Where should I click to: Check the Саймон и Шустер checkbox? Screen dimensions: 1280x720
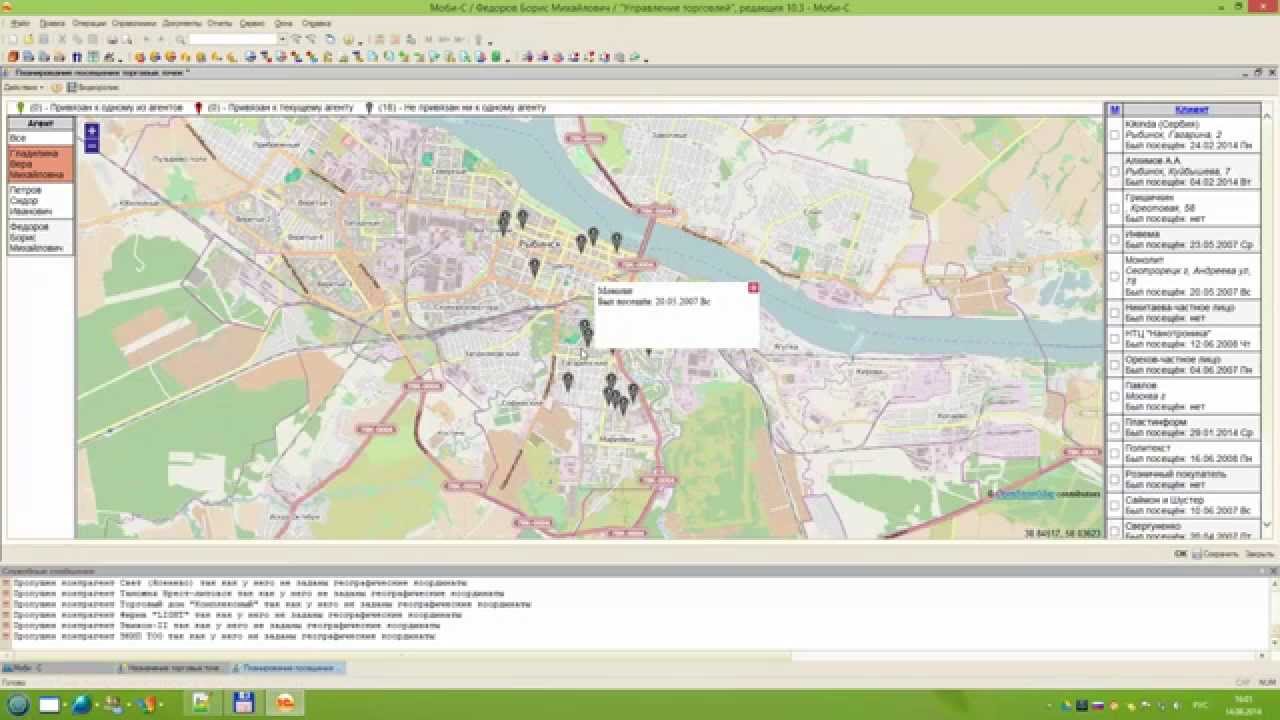coord(1115,505)
